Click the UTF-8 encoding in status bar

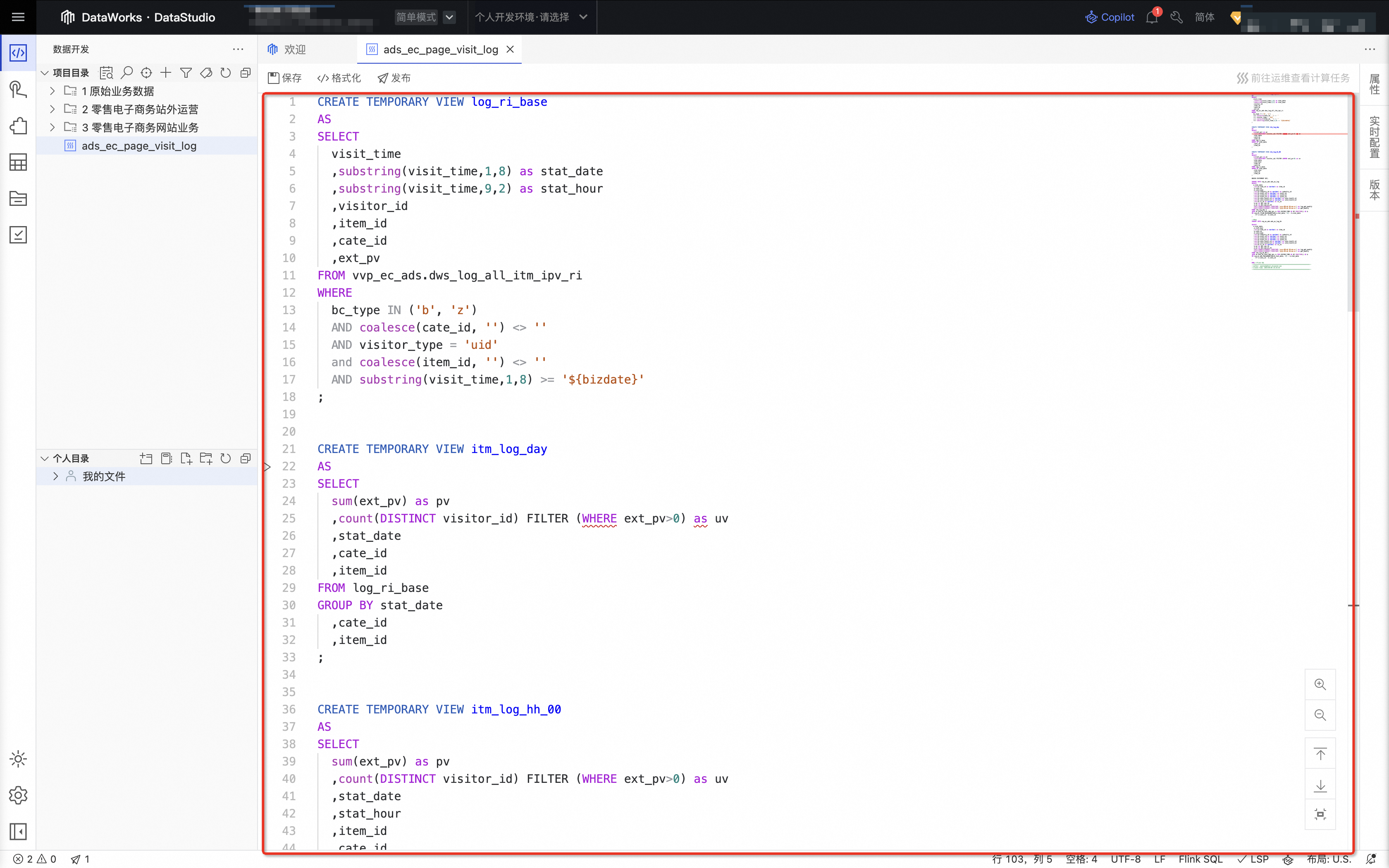pos(1125,859)
